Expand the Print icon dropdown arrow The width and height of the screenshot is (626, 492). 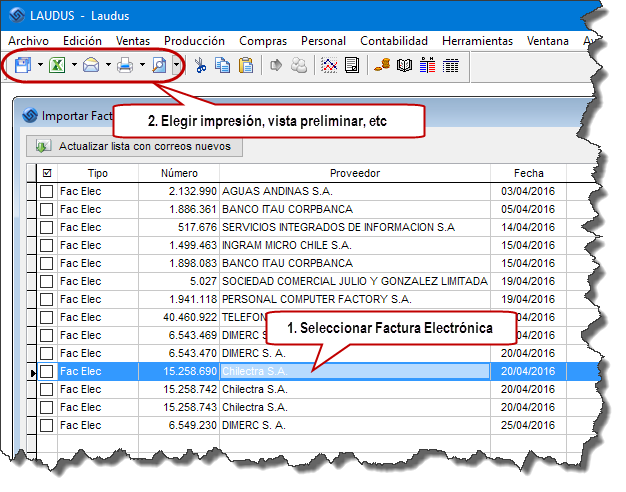[x=142, y=65]
